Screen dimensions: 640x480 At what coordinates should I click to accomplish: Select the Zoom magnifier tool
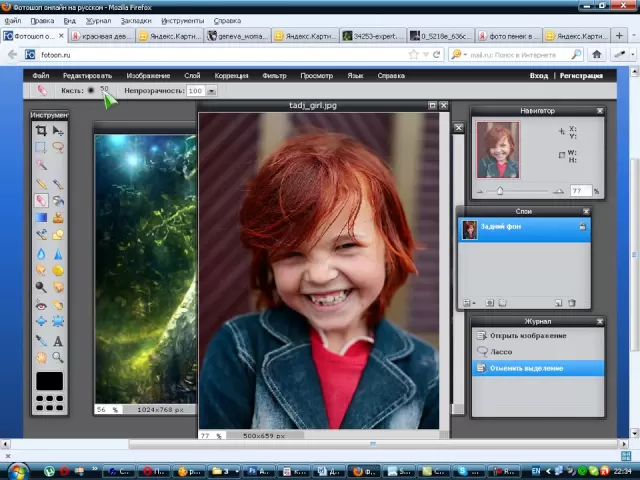[x=58, y=357]
